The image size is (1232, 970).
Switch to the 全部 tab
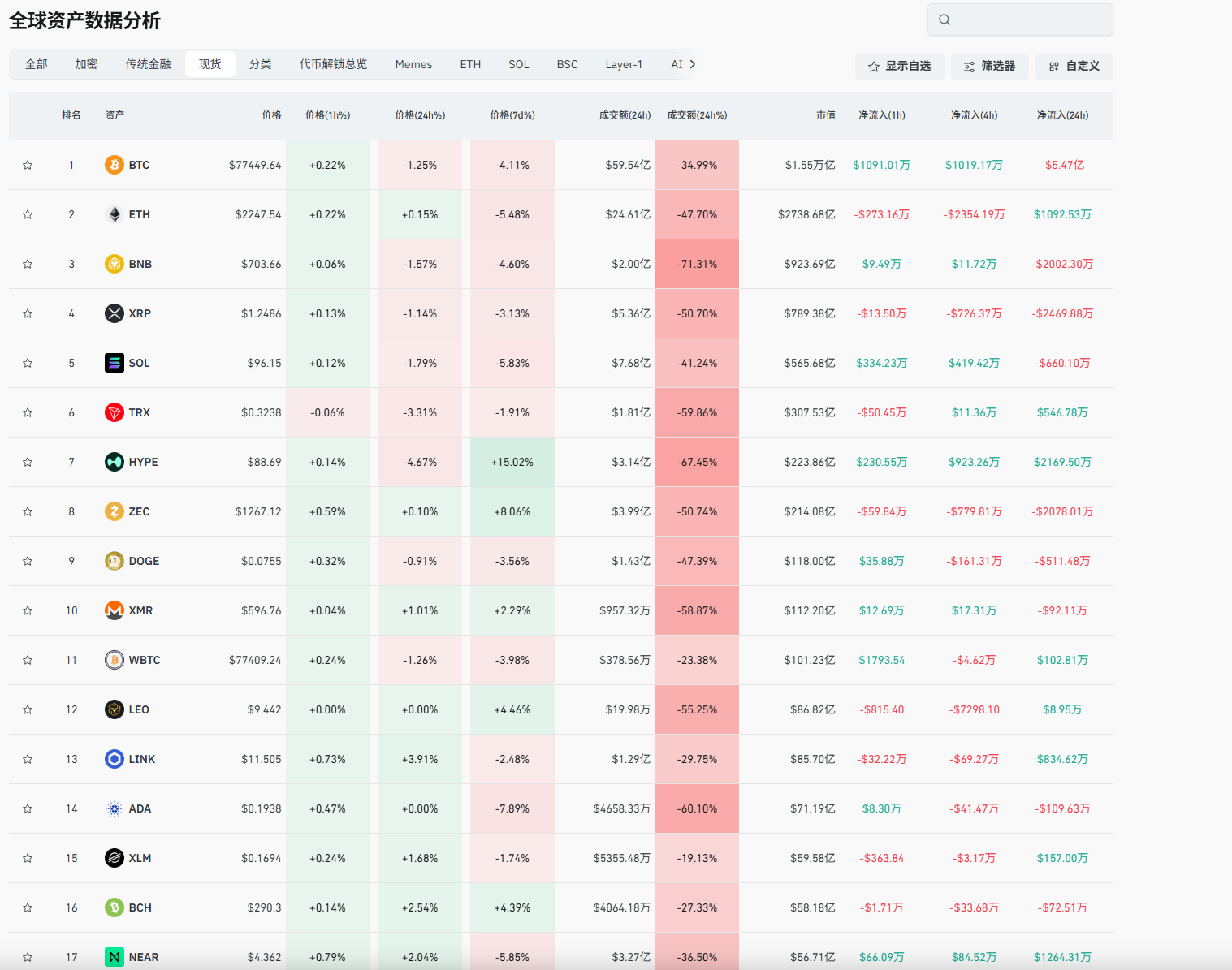pos(37,64)
